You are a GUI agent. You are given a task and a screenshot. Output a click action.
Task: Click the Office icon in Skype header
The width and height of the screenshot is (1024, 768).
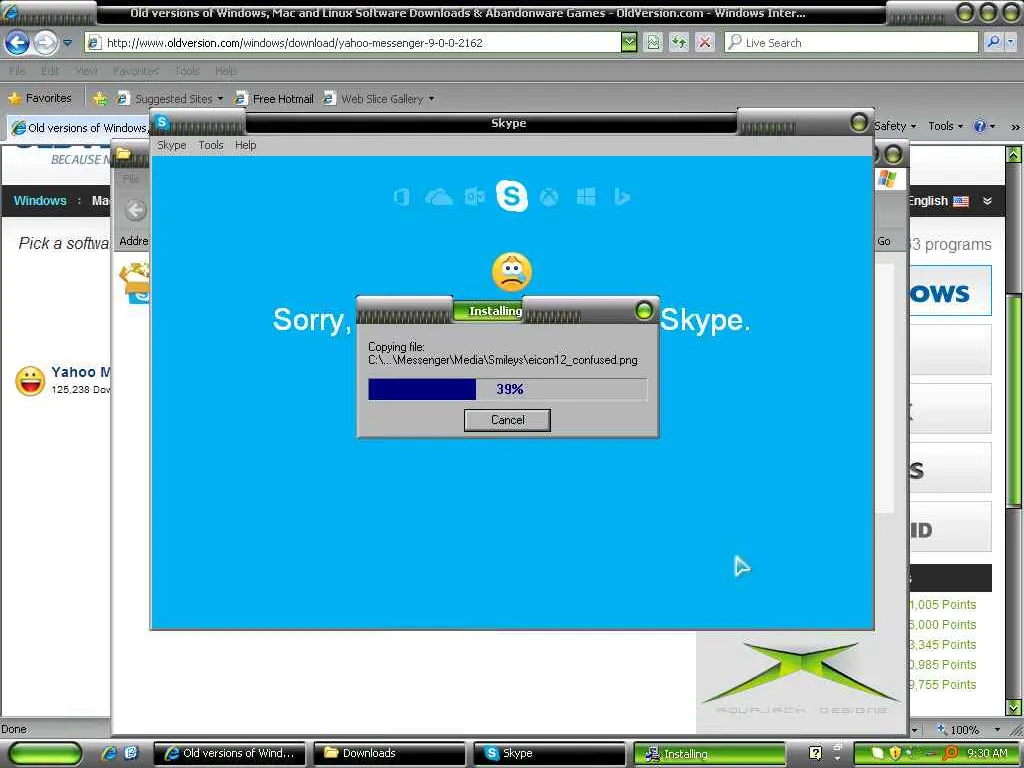(x=402, y=197)
